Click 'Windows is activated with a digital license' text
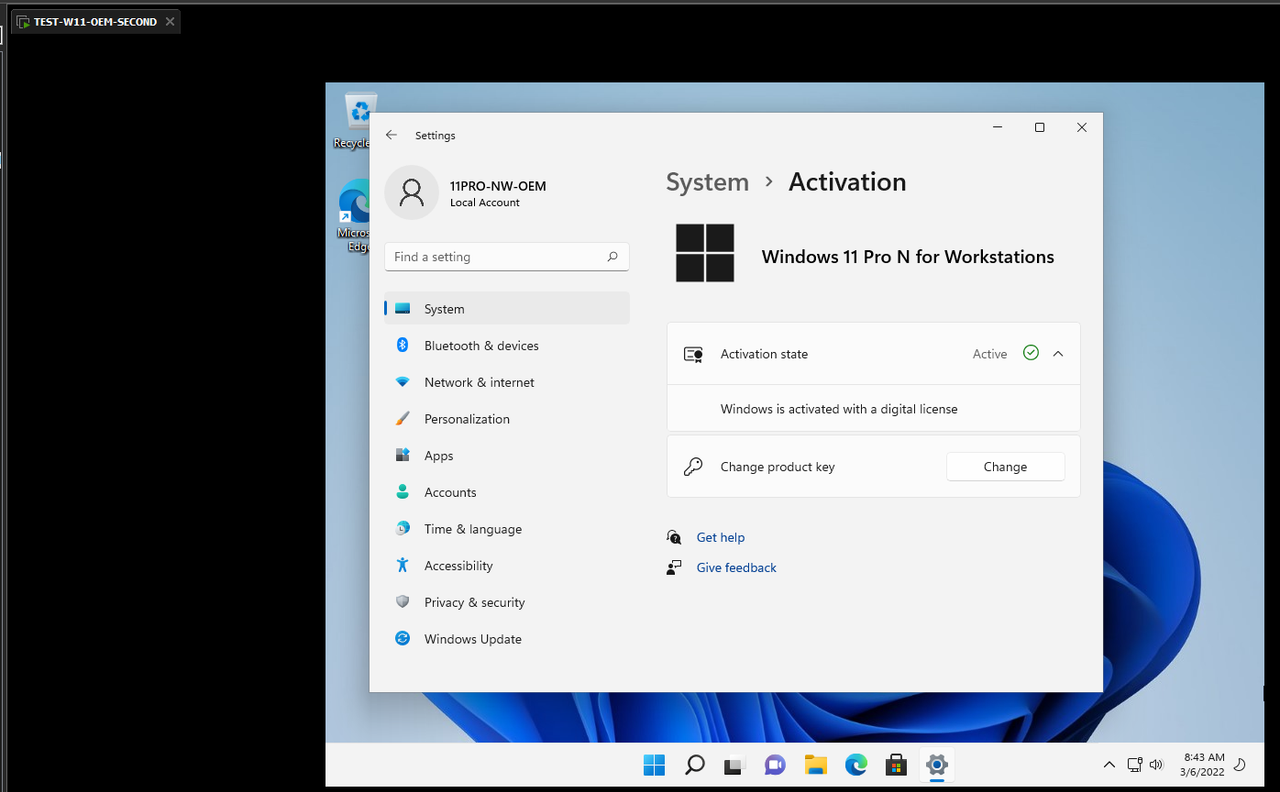1280x792 pixels. 839,409
